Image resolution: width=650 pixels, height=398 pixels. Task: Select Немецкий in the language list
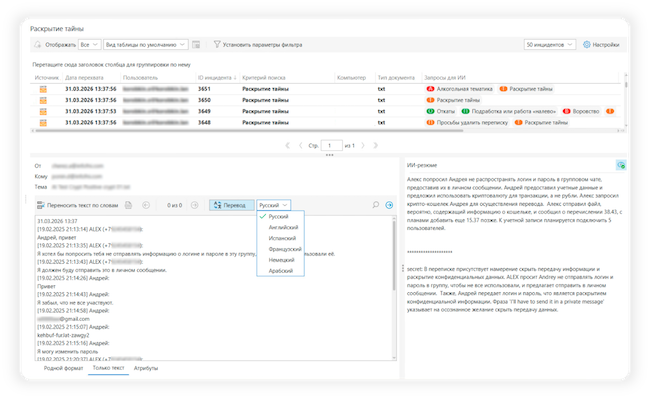pyautogui.click(x=281, y=260)
